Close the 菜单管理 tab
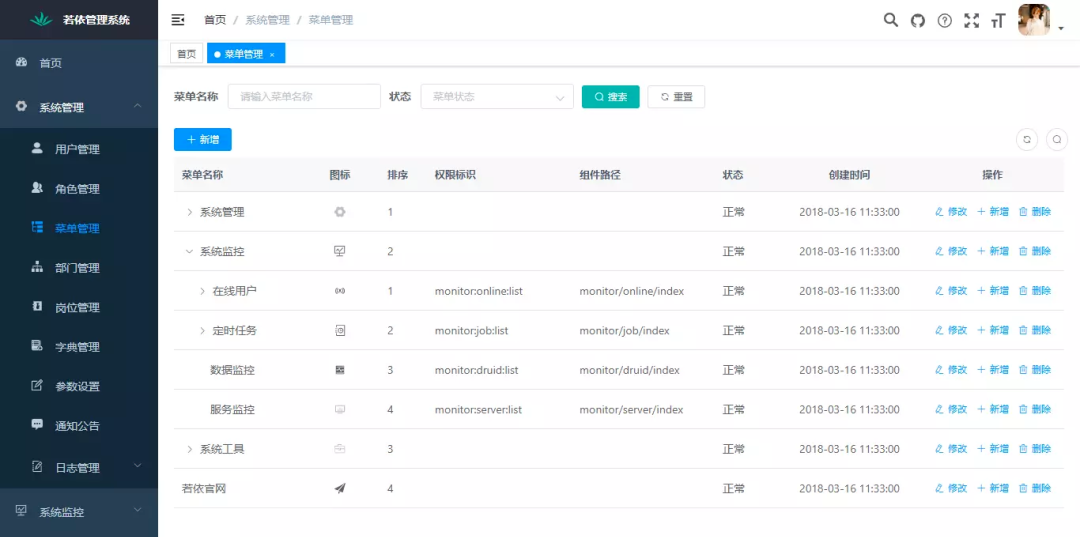This screenshot has width=1080, height=537. [x=272, y=54]
